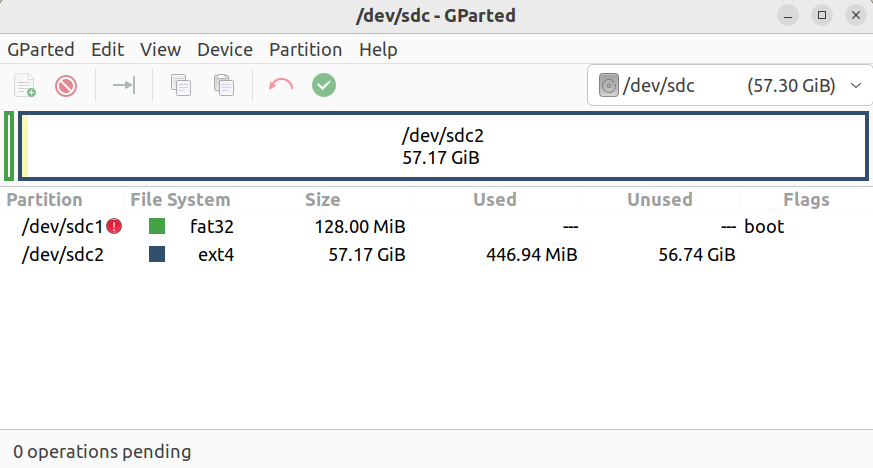Open the /dev/sdc device selector dropdown
873x468 pixels.
pos(730,86)
